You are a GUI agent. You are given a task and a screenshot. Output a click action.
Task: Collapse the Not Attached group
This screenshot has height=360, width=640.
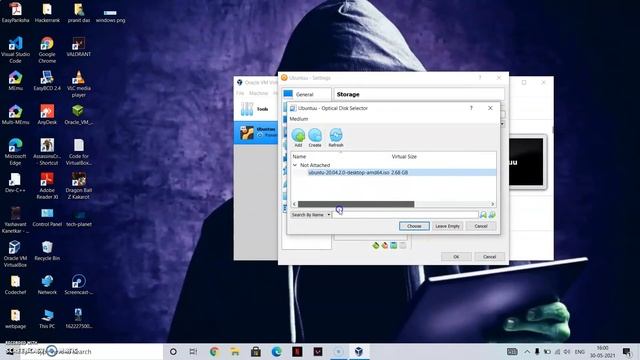pos(295,165)
